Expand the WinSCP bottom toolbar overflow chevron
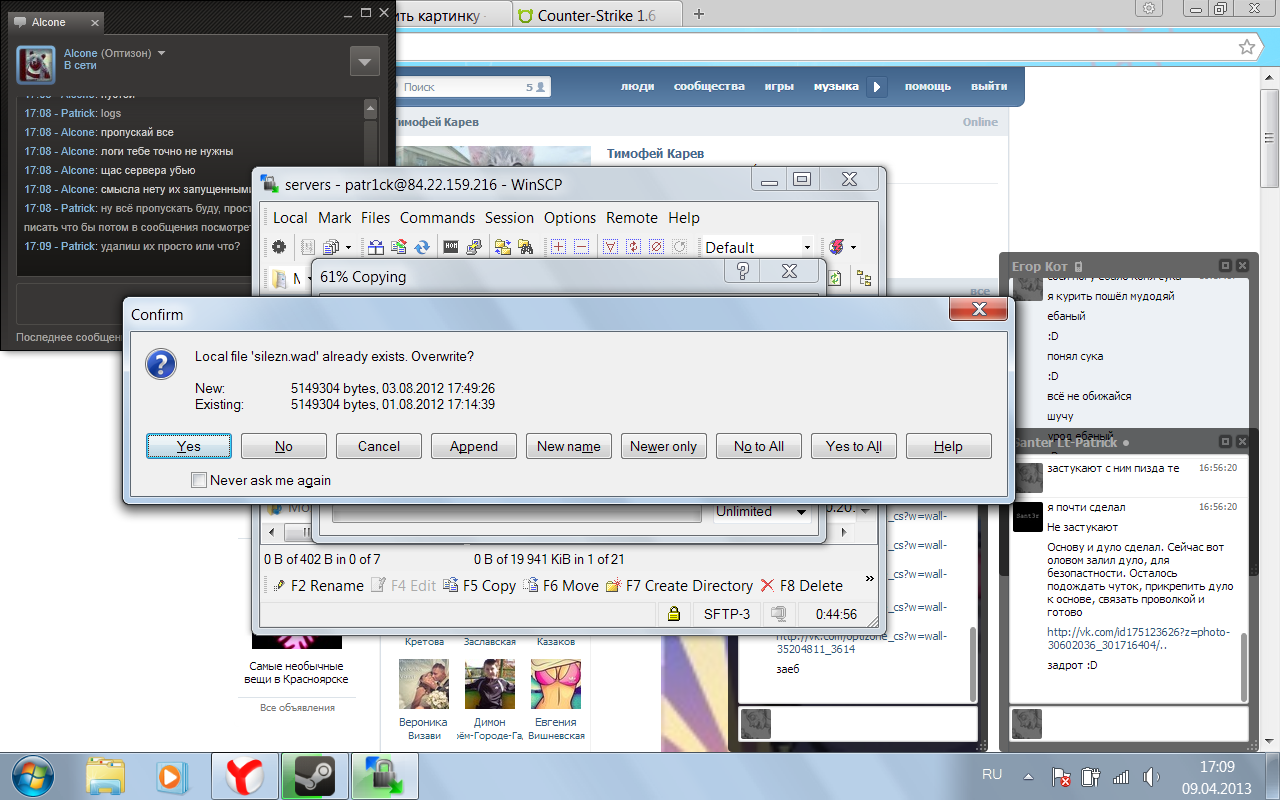This screenshot has width=1280, height=800. (x=869, y=578)
